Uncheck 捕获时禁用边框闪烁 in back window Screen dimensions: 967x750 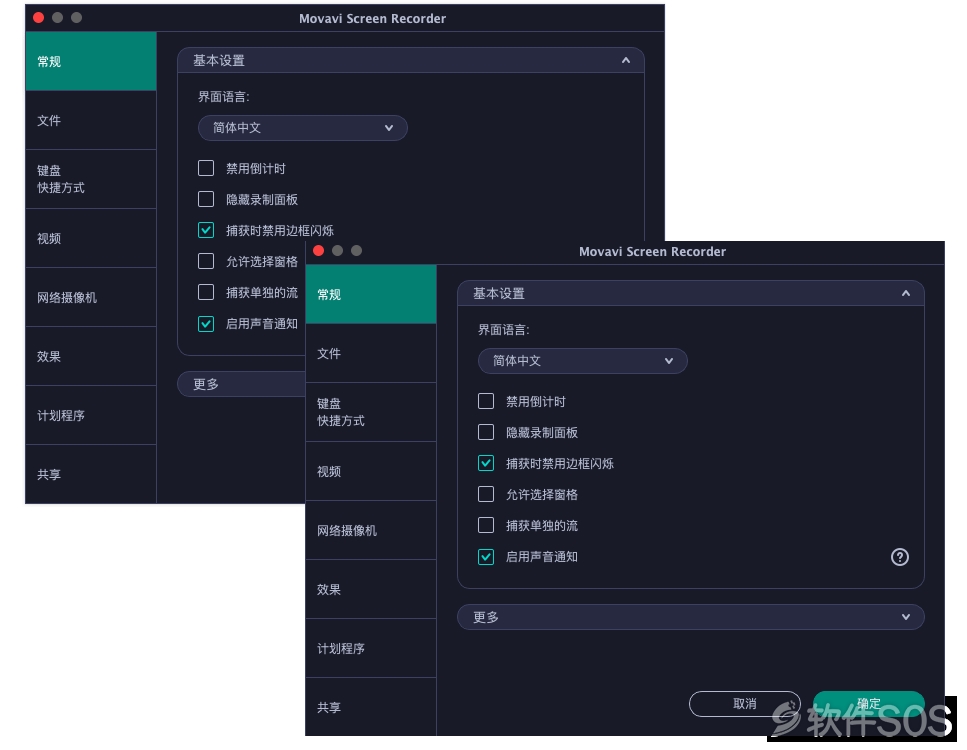point(206,230)
